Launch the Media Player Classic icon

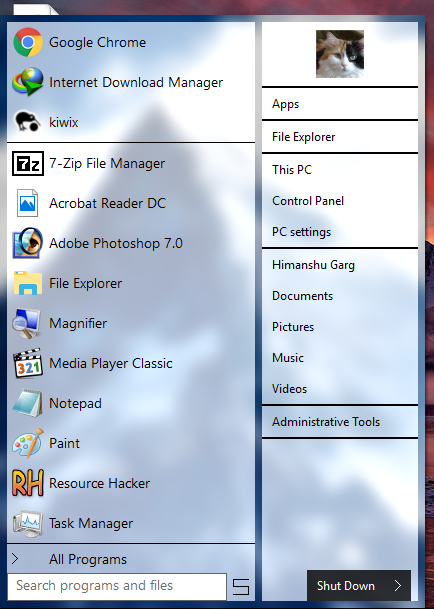tap(28, 363)
